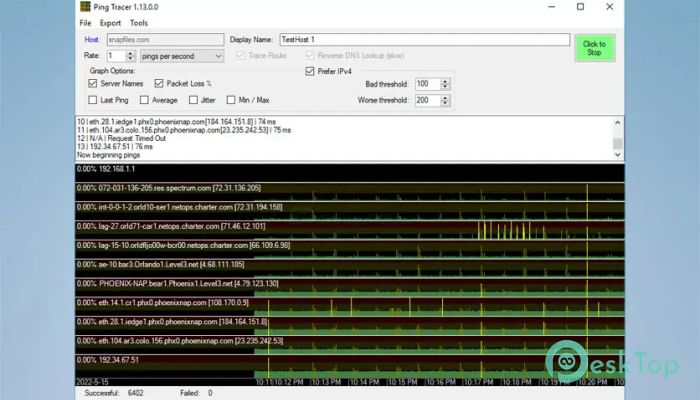This screenshot has height=400, width=700.
Task: Click the 10:17 PM timeline label
Action: (x=479, y=382)
